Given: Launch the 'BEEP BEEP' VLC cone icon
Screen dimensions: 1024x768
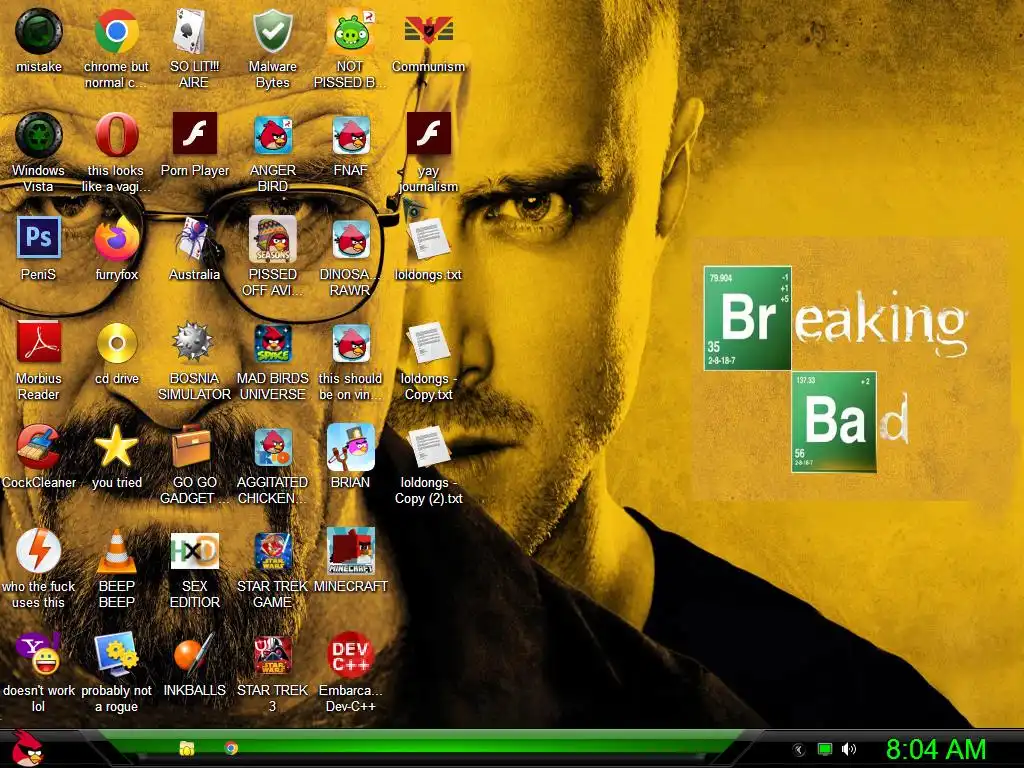Looking at the screenshot, I should 116,551.
